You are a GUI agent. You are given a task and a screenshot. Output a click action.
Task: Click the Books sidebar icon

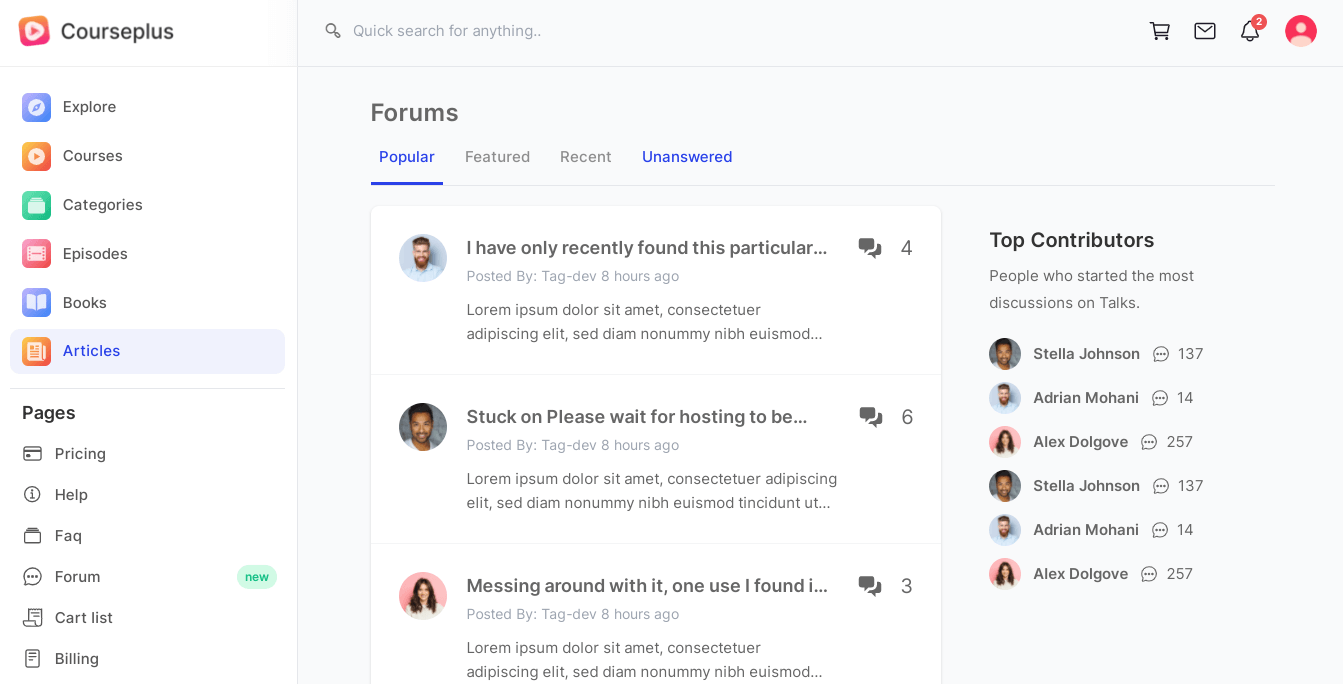(x=37, y=303)
